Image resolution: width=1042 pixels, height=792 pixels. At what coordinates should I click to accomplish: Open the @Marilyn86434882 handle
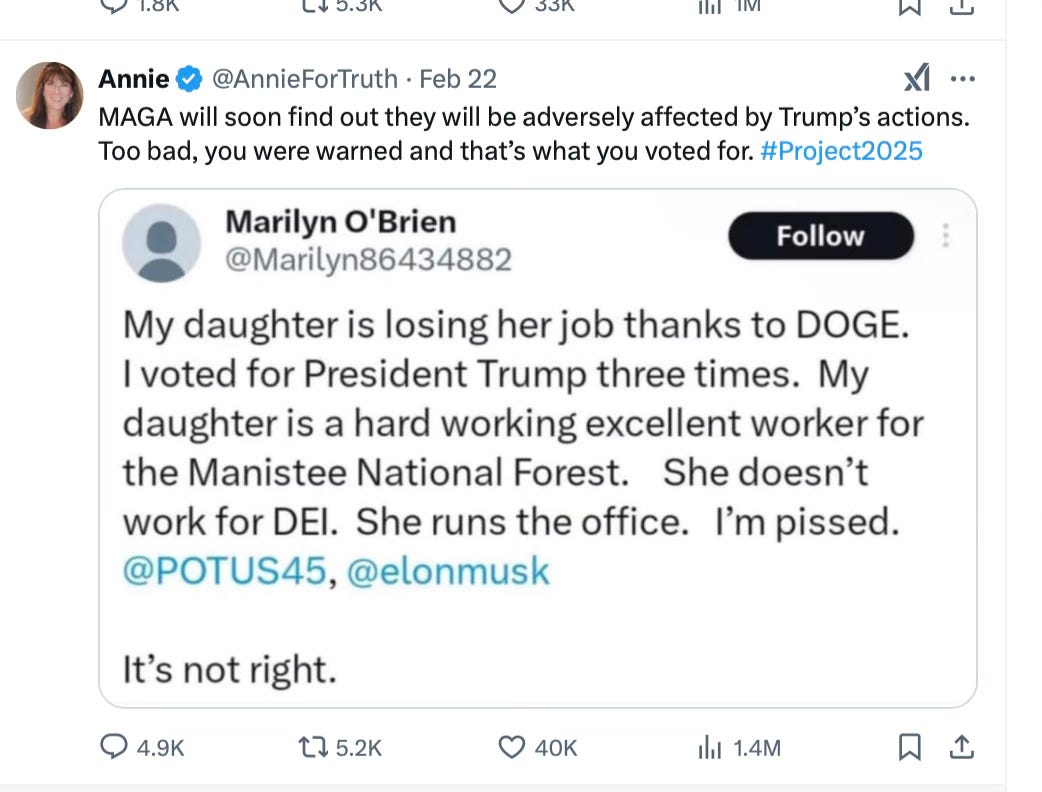click(x=368, y=260)
